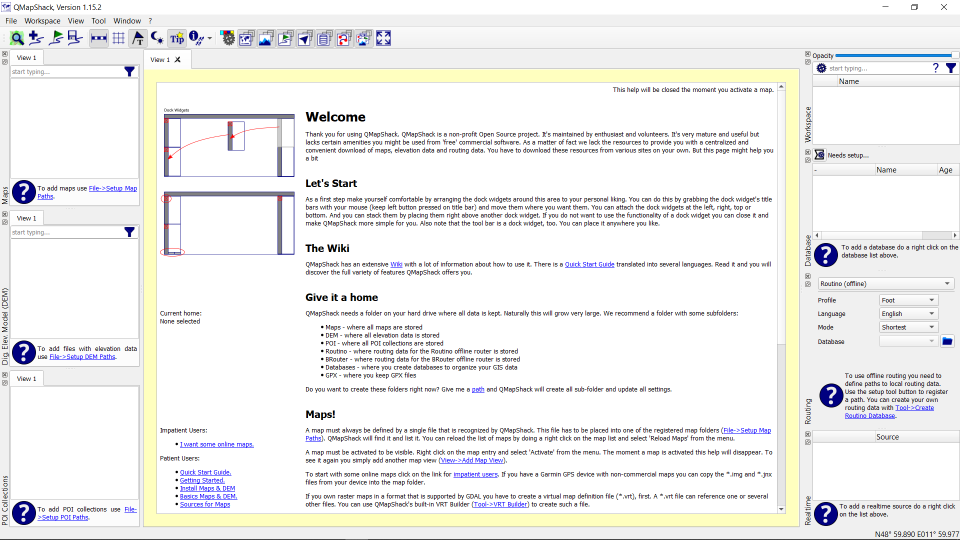Image resolution: width=960 pixels, height=540 pixels.
Task: Open the Install Maps & DEM link
Action: [x=208, y=489]
